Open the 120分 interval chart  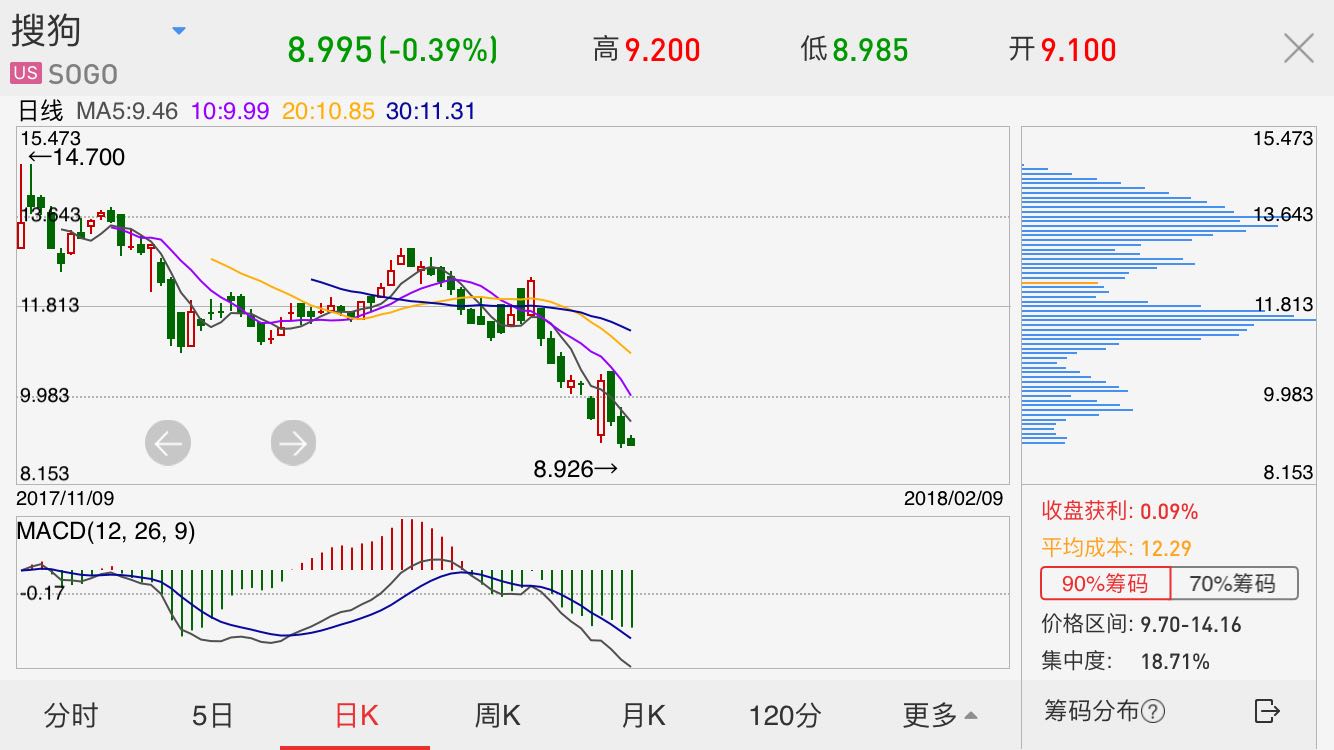[785, 715]
